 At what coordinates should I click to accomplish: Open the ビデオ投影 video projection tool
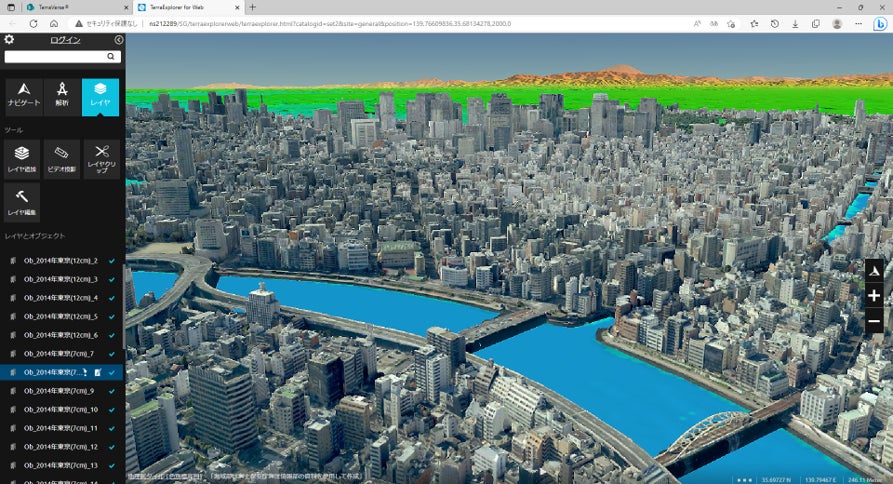coord(62,159)
